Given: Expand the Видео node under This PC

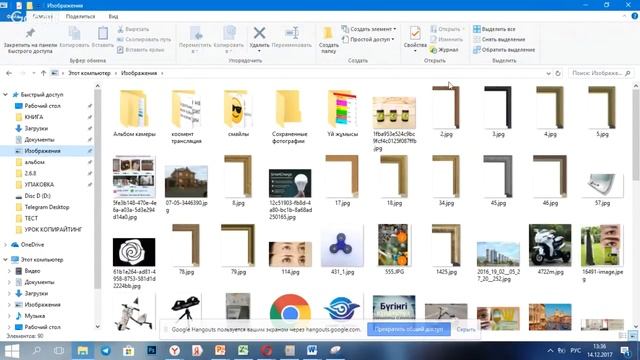Looking at the screenshot, I should coord(9,271).
